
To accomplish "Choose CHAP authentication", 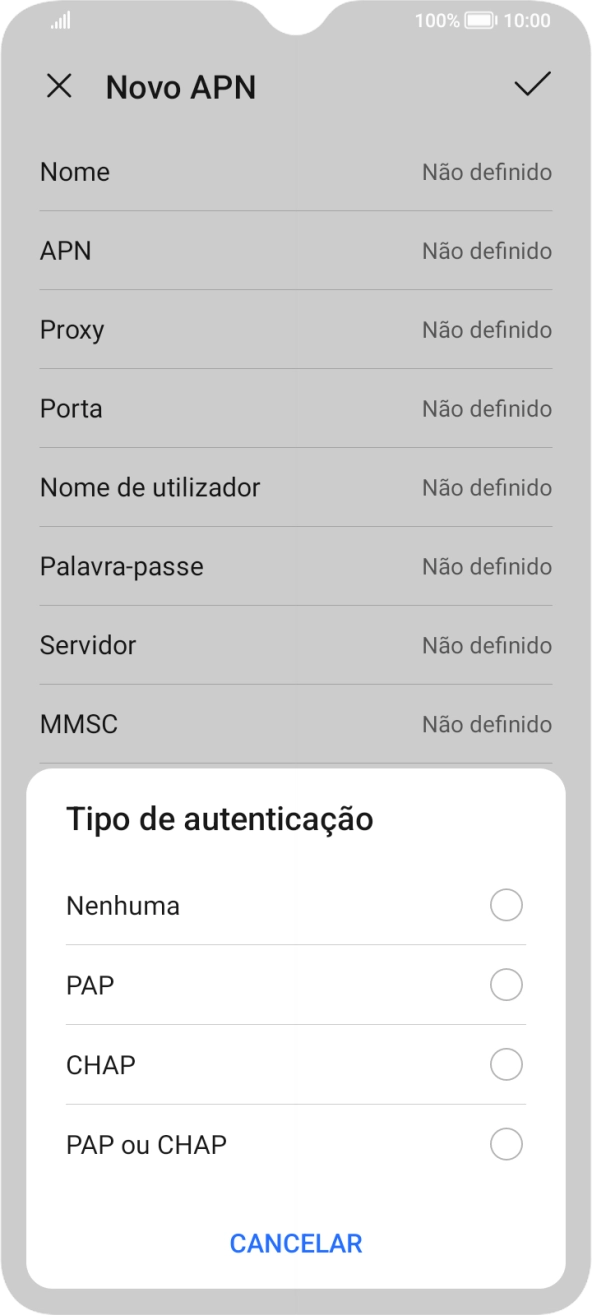I will click(x=296, y=1065).
